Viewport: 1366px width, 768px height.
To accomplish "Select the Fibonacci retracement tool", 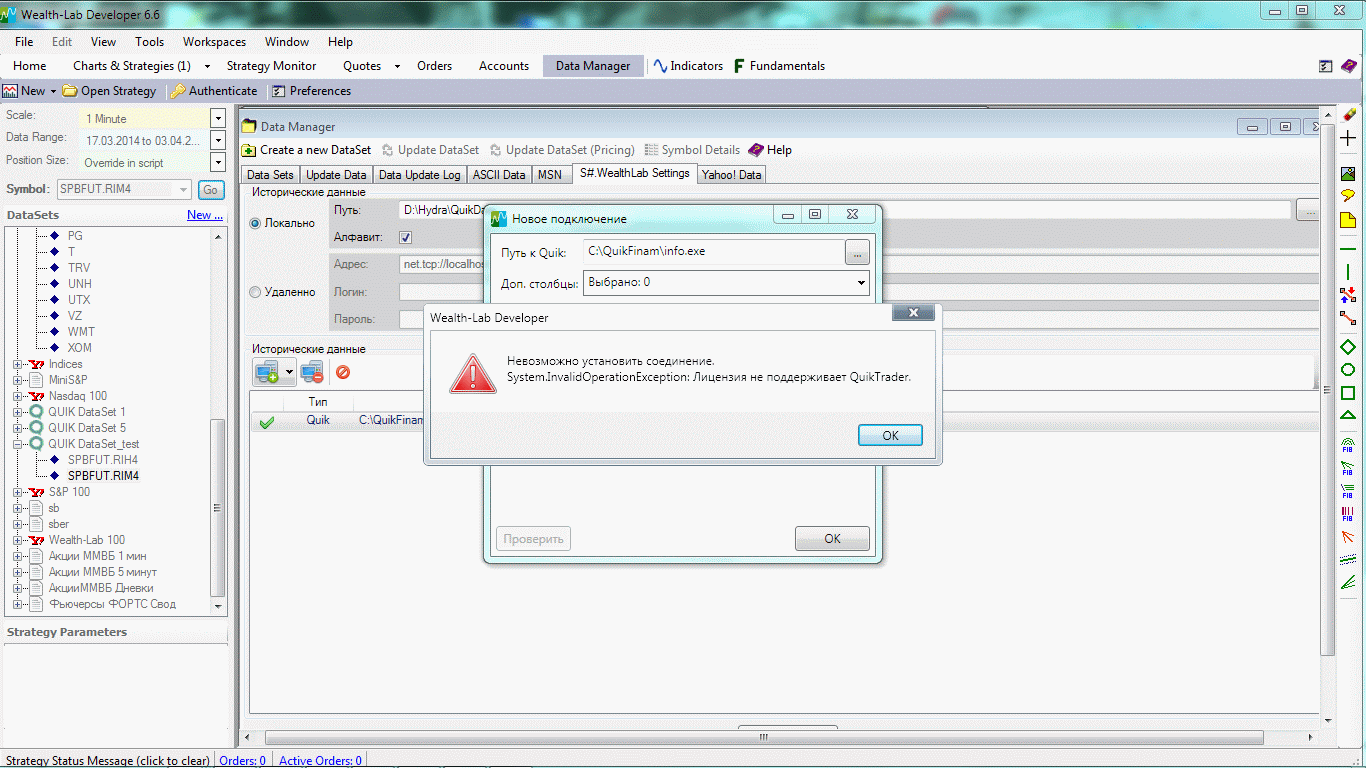I will (1348, 491).
